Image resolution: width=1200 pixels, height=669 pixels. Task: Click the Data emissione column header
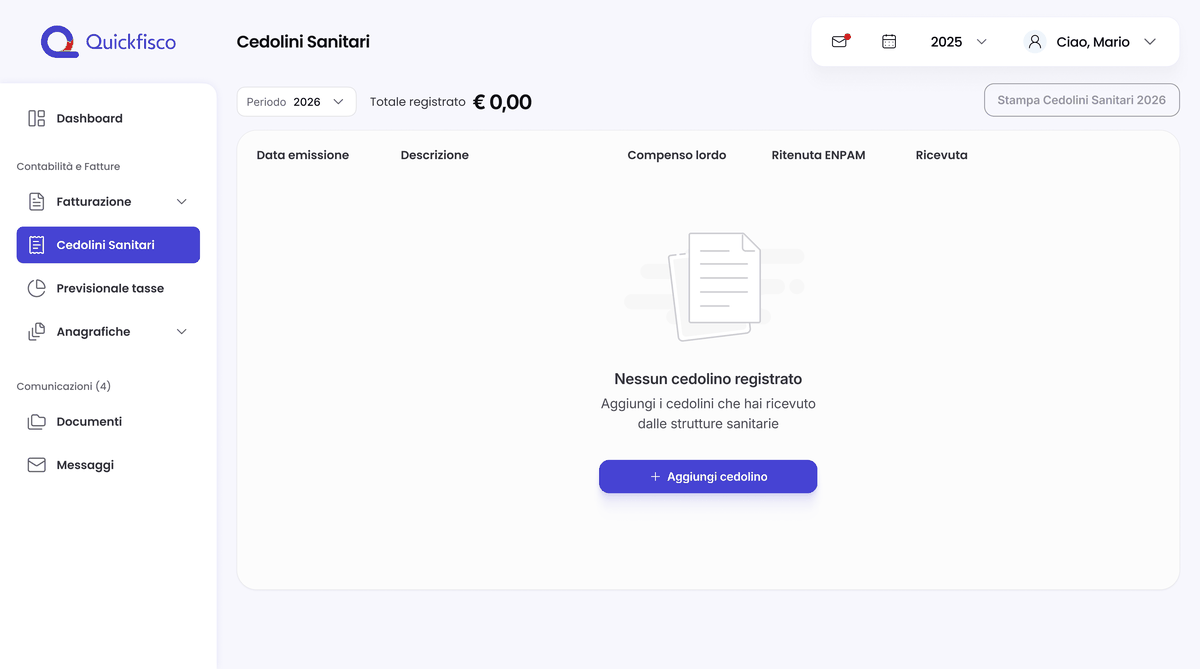coord(303,155)
